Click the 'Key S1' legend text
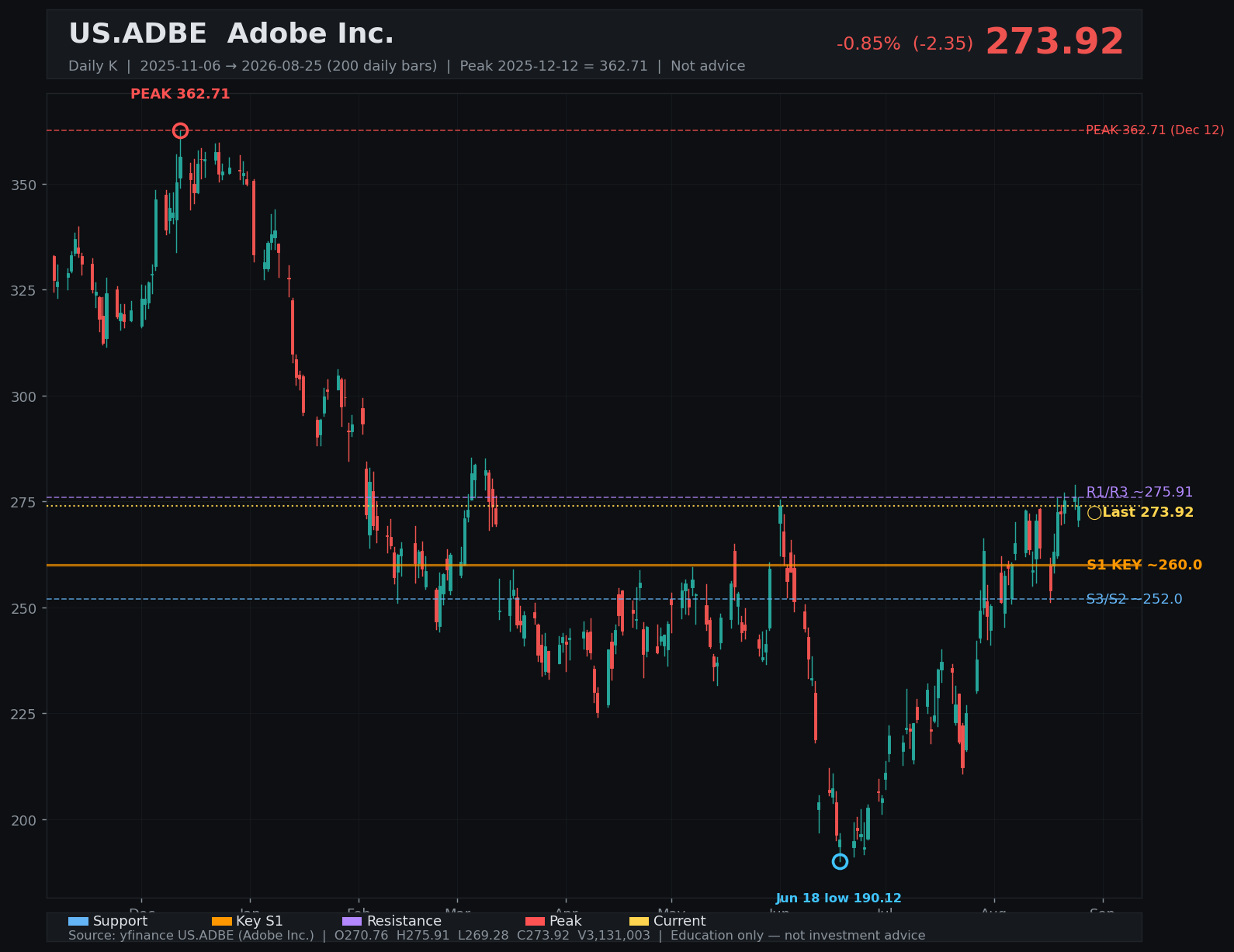The width and height of the screenshot is (1234, 952). tap(260, 921)
